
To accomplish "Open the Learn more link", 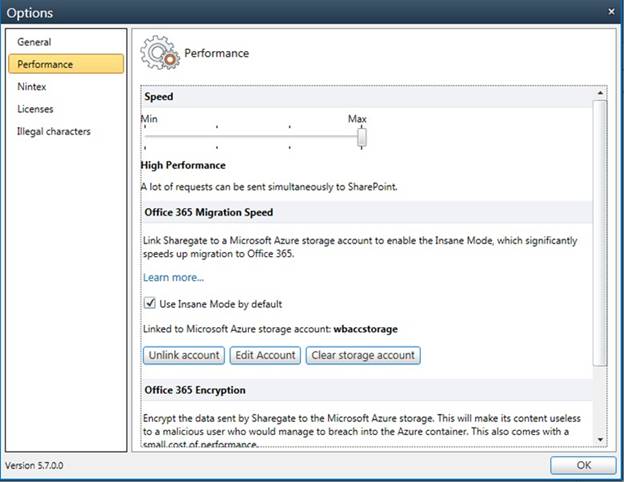I will pyautogui.click(x=173, y=277).
